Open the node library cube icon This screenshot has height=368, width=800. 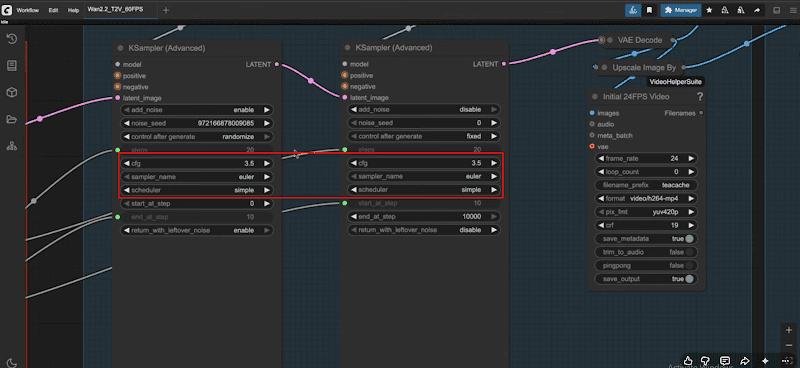(12, 92)
